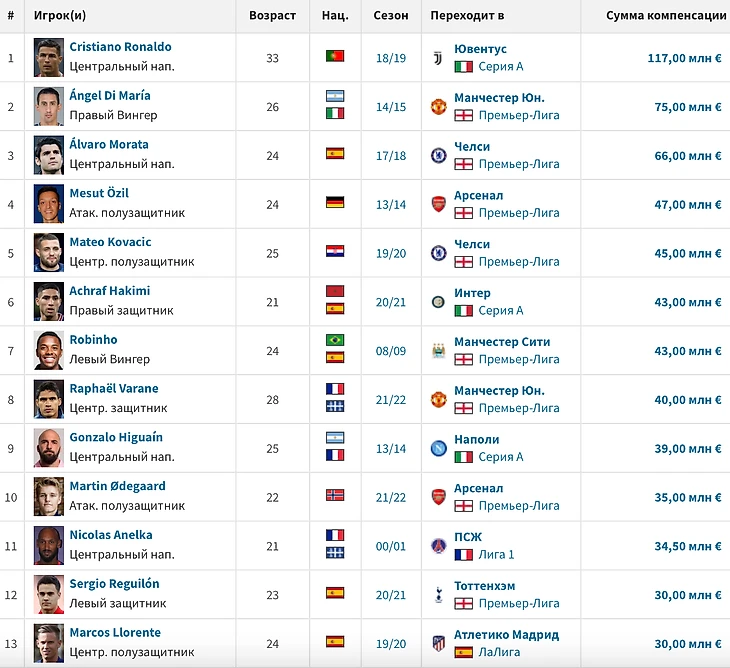Screen dimensions: 730x668
Task: Click Portugal flag in Ronaldo's row
Action: 335,57
